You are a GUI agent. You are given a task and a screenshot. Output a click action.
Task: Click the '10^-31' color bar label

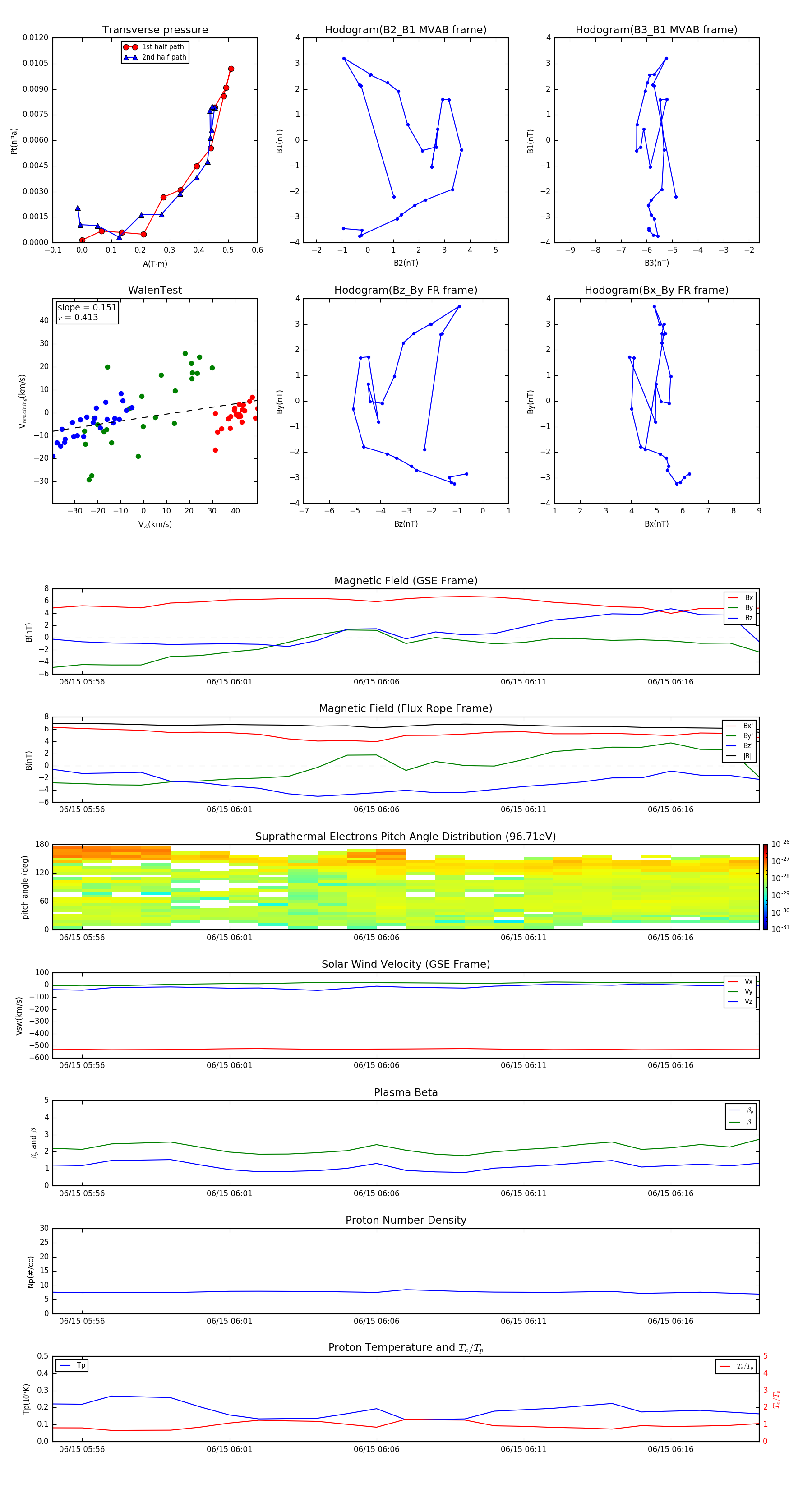coord(780,929)
